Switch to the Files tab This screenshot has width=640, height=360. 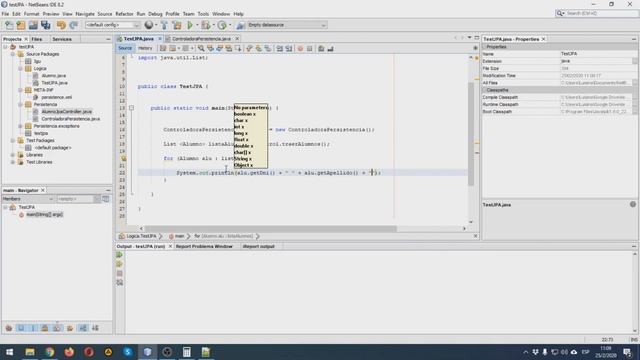(37, 39)
